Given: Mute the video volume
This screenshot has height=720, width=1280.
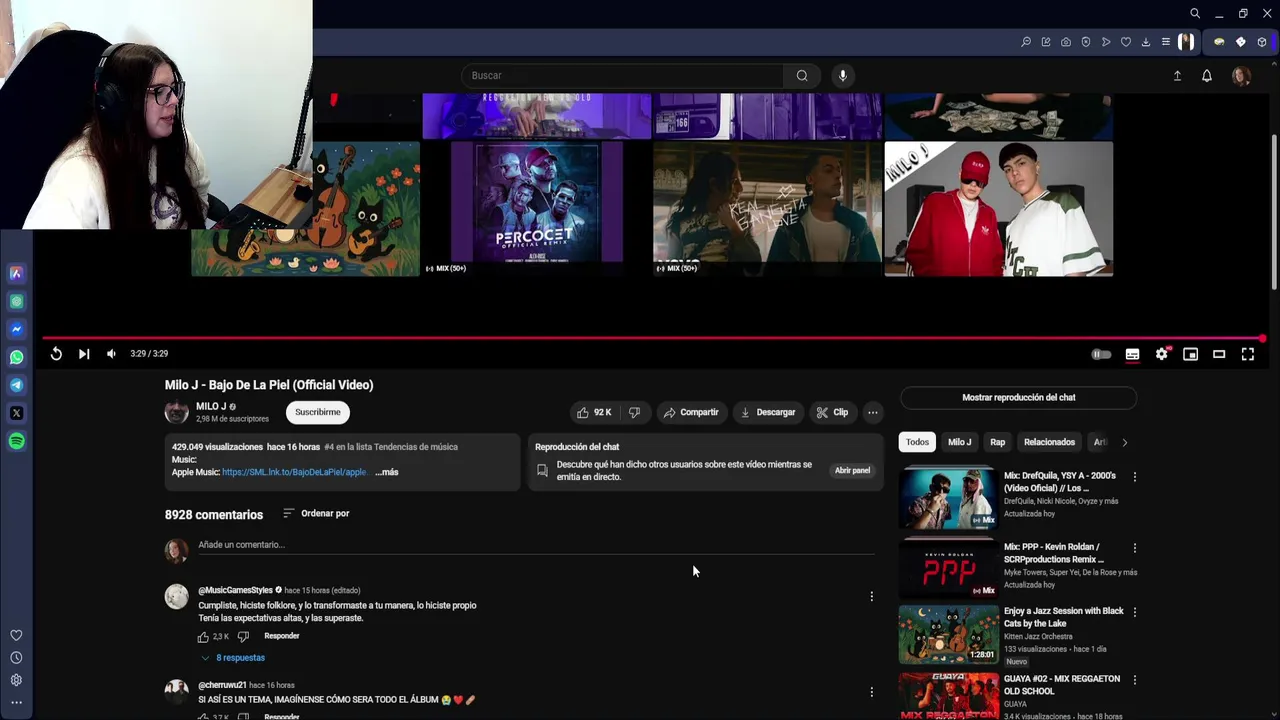Looking at the screenshot, I should (111, 354).
